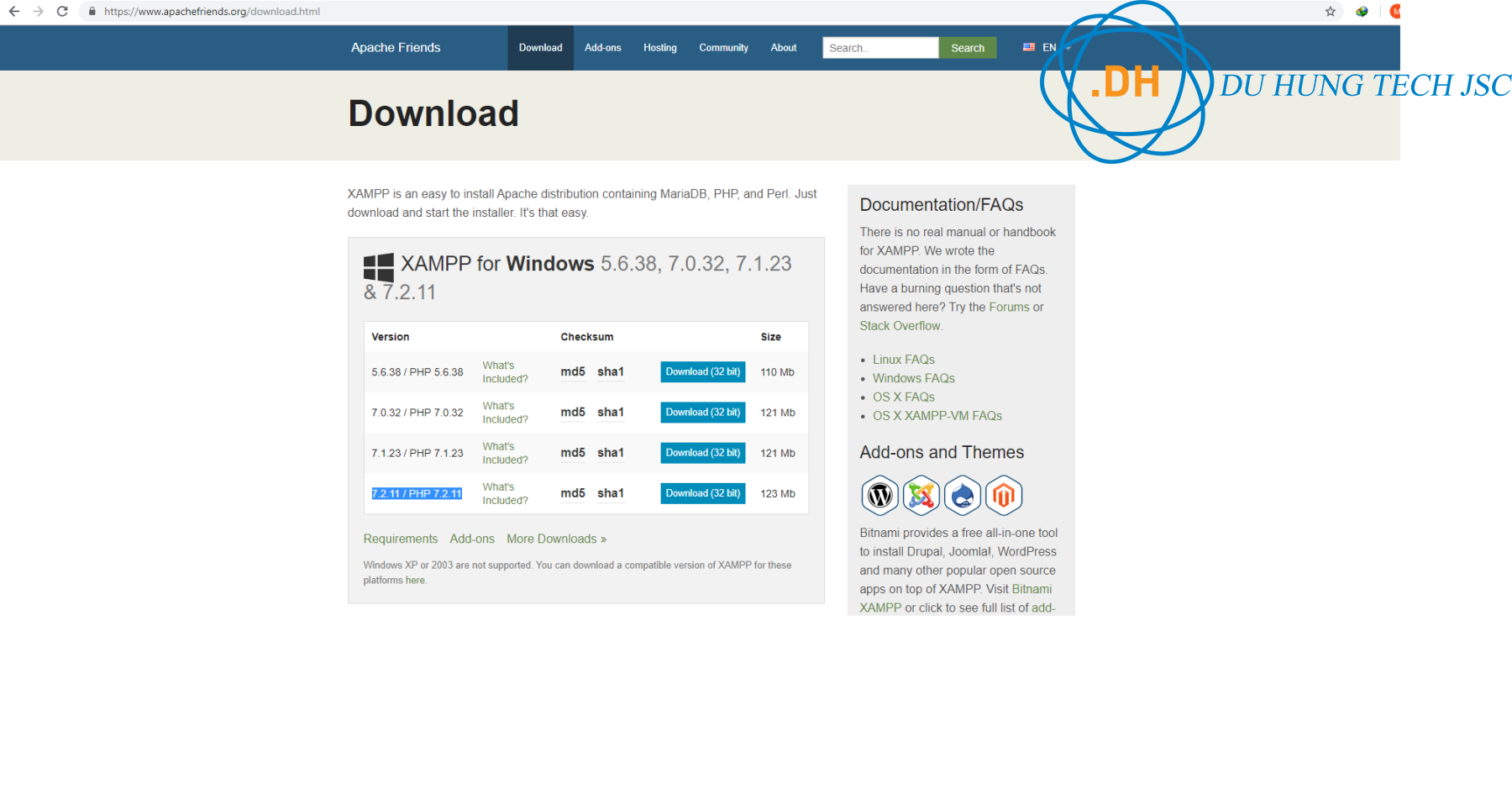Click the Magento add-on icon
Screen dimensions: 1512x810
(x=1004, y=496)
